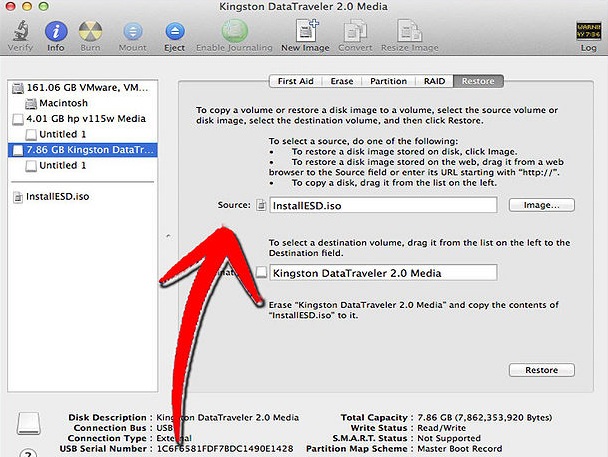Click the Image... button

[541, 205]
